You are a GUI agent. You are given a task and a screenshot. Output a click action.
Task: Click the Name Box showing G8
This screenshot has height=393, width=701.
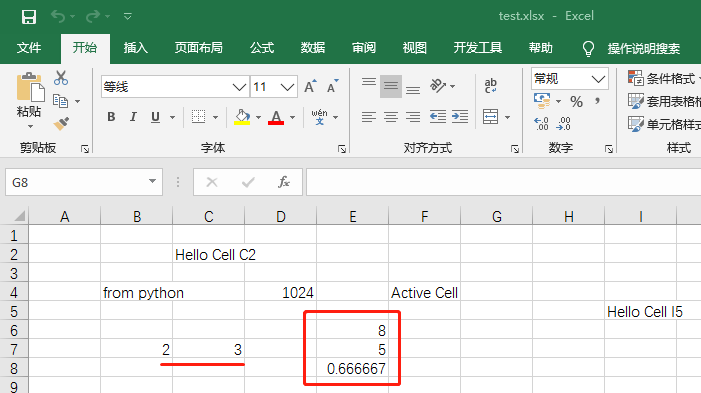pyautogui.click(x=84, y=182)
